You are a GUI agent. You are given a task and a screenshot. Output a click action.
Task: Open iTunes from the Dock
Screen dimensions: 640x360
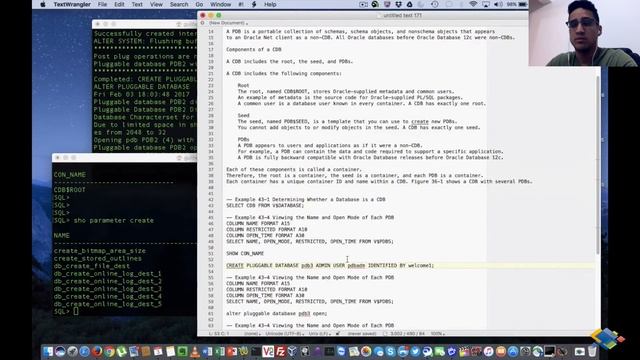(489, 351)
